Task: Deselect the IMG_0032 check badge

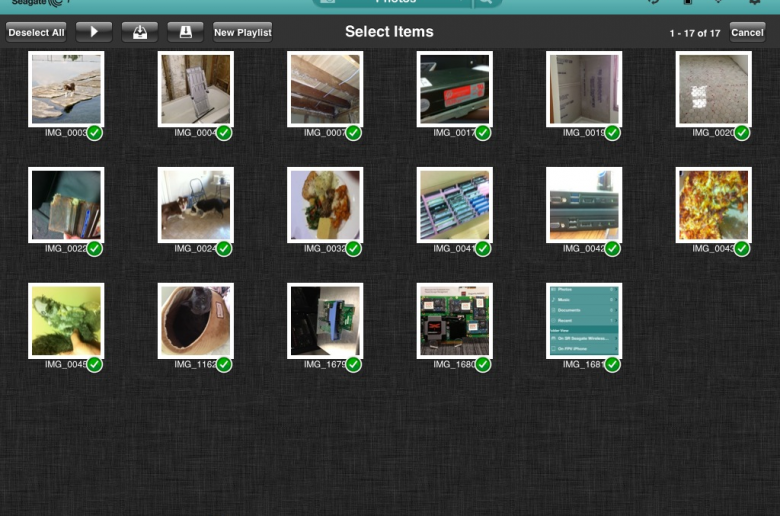Action: pyautogui.click(x=354, y=249)
